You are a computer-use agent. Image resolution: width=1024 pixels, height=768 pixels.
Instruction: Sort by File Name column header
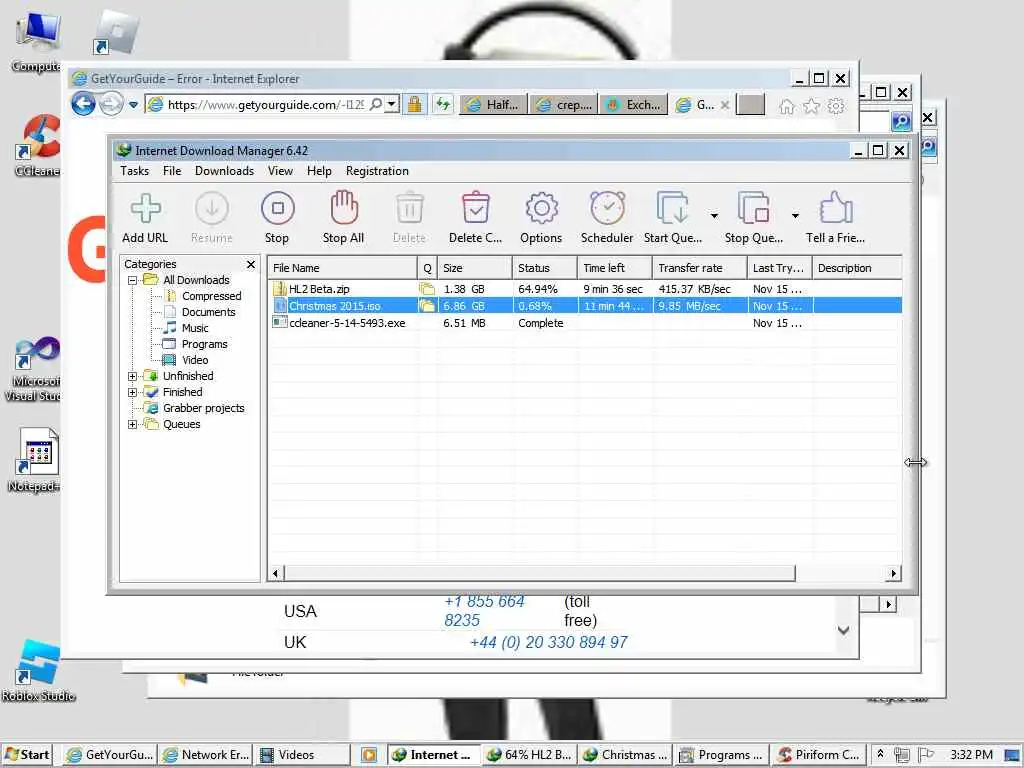click(x=342, y=268)
